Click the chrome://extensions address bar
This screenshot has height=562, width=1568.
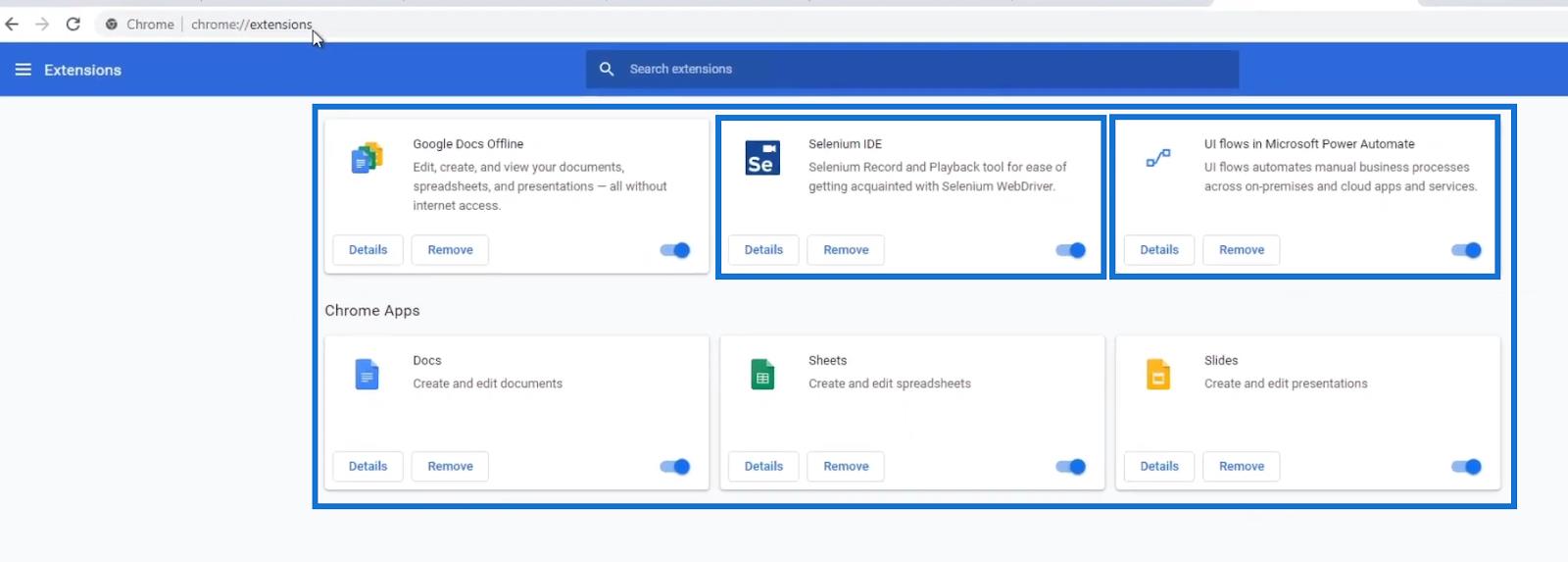[x=251, y=25]
